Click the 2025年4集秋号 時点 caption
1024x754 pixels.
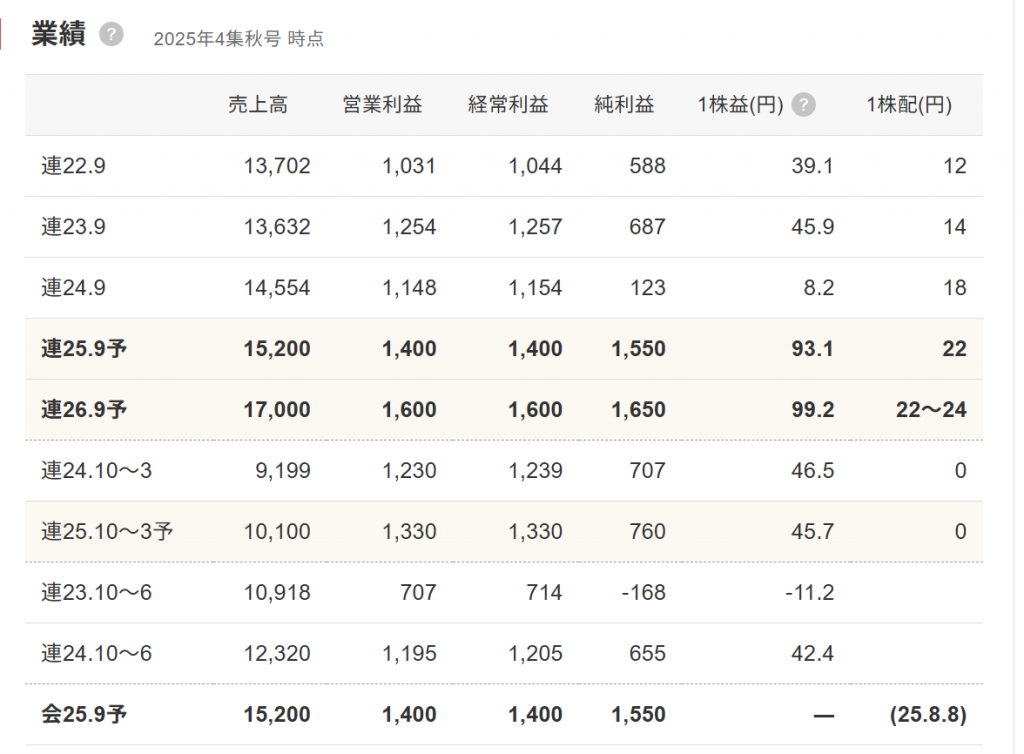[x=238, y=39]
